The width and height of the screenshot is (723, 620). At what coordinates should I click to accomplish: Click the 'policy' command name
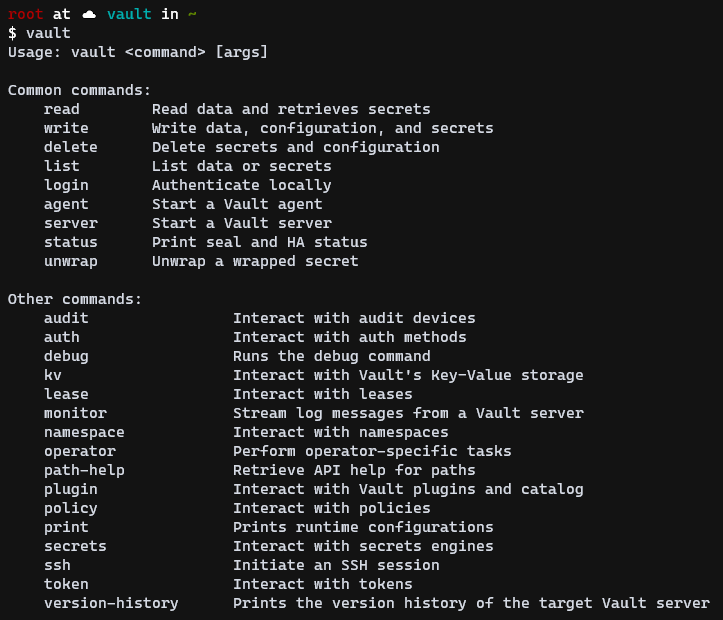[71, 508]
